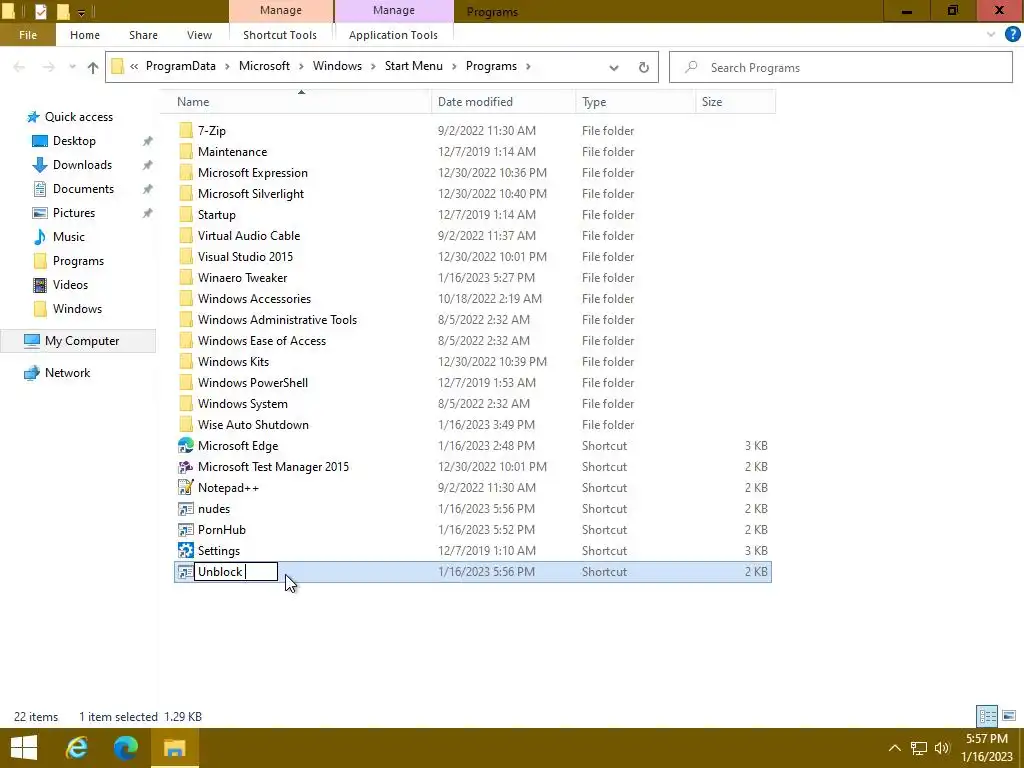This screenshot has width=1024, height=768.
Task: Sort by the Size column header
Action: tap(735, 102)
